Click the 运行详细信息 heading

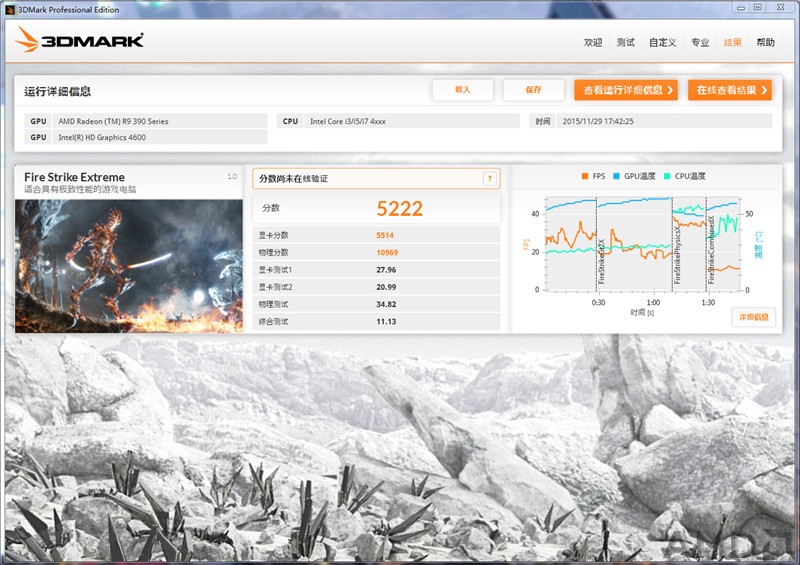pyautogui.click(x=58, y=91)
